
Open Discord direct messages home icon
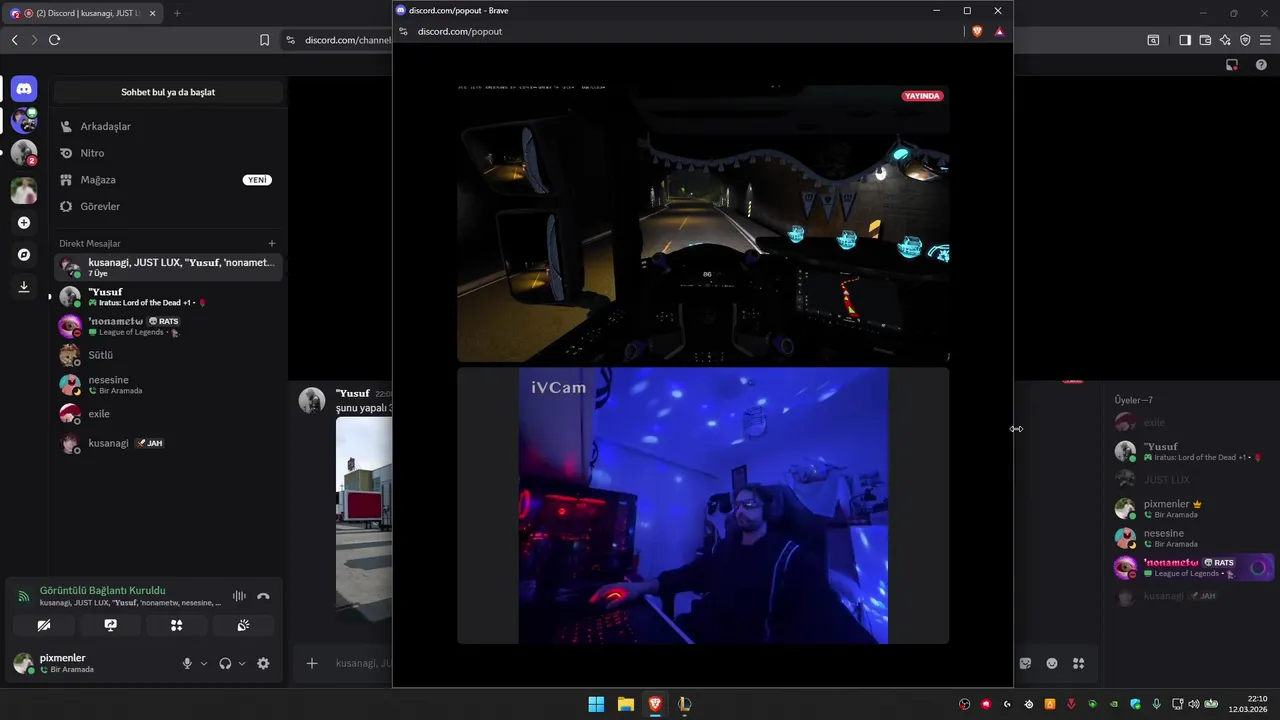24,89
